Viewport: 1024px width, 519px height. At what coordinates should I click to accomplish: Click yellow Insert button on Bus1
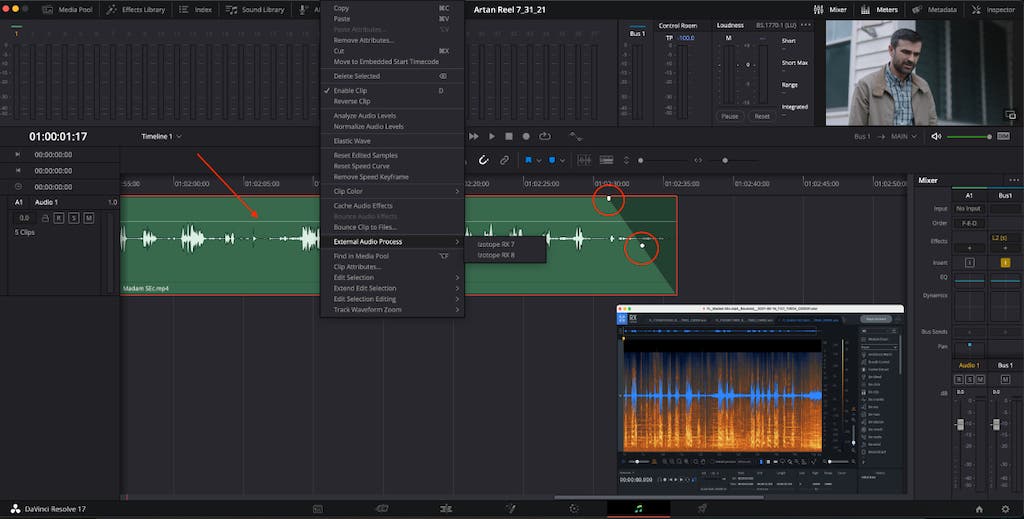(x=1005, y=262)
